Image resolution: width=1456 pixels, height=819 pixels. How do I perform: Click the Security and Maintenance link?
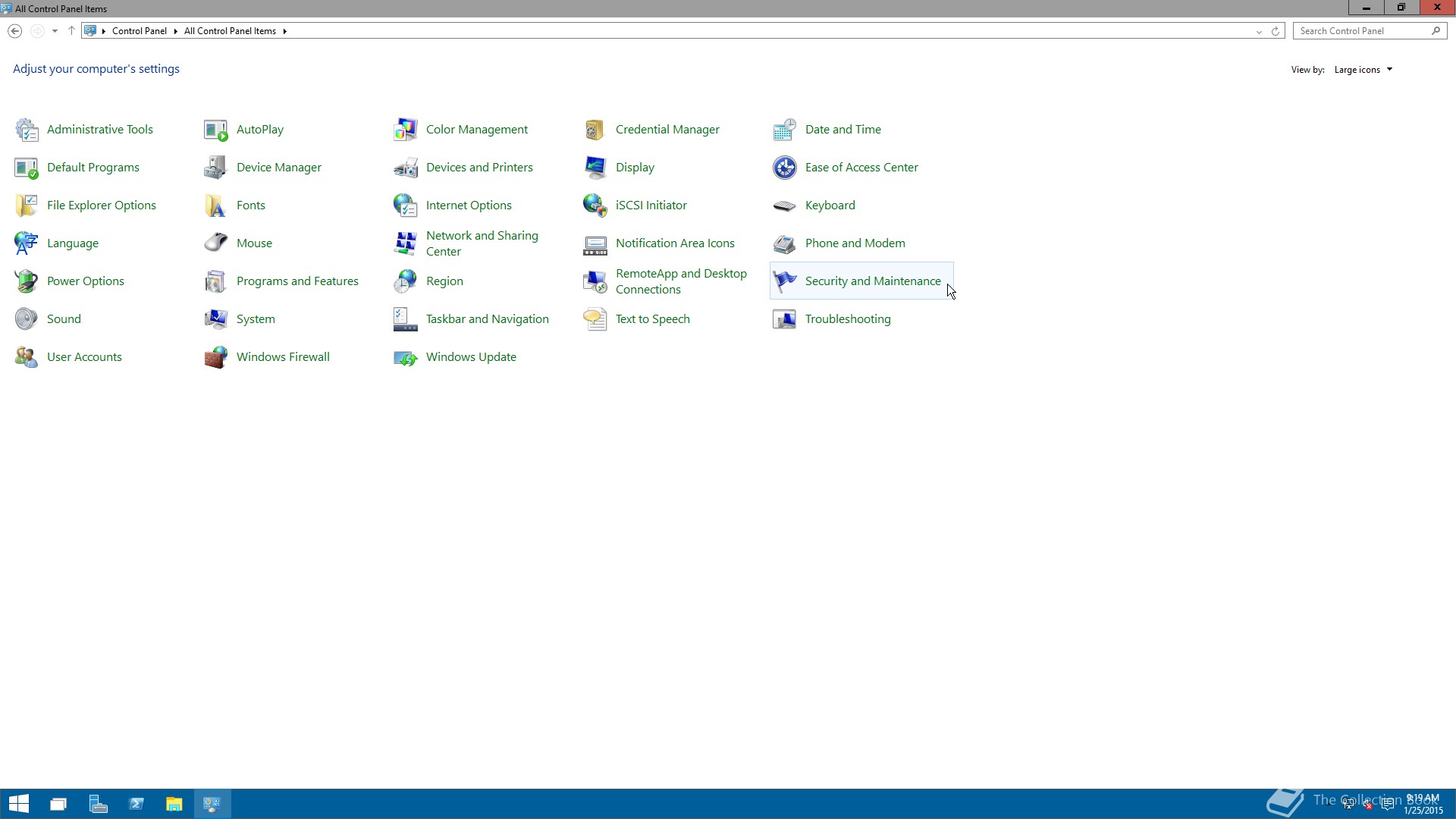(x=873, y=281)
